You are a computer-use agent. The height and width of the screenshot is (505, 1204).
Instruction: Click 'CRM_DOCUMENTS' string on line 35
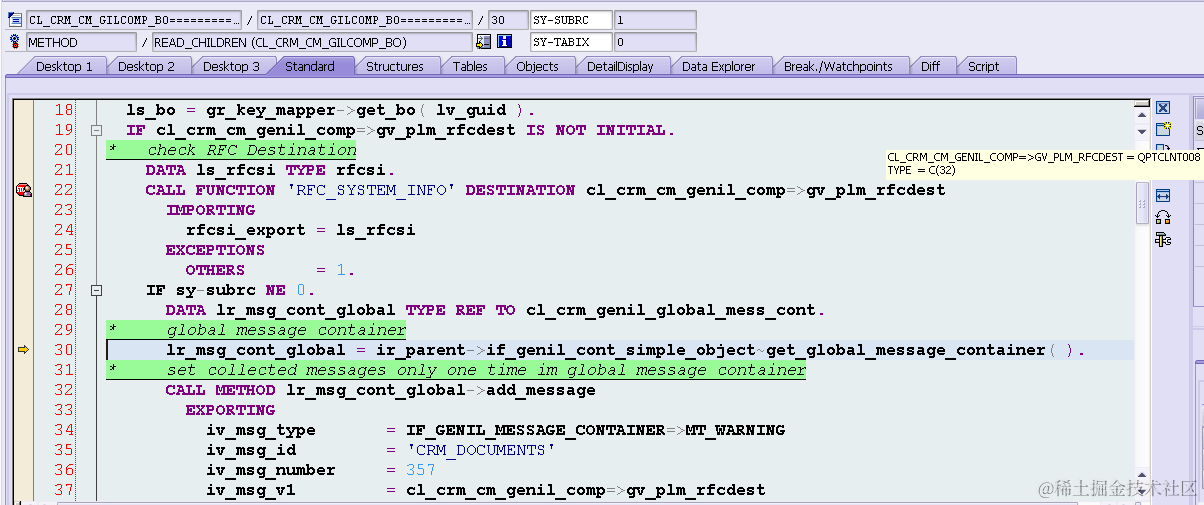[481, 450]
